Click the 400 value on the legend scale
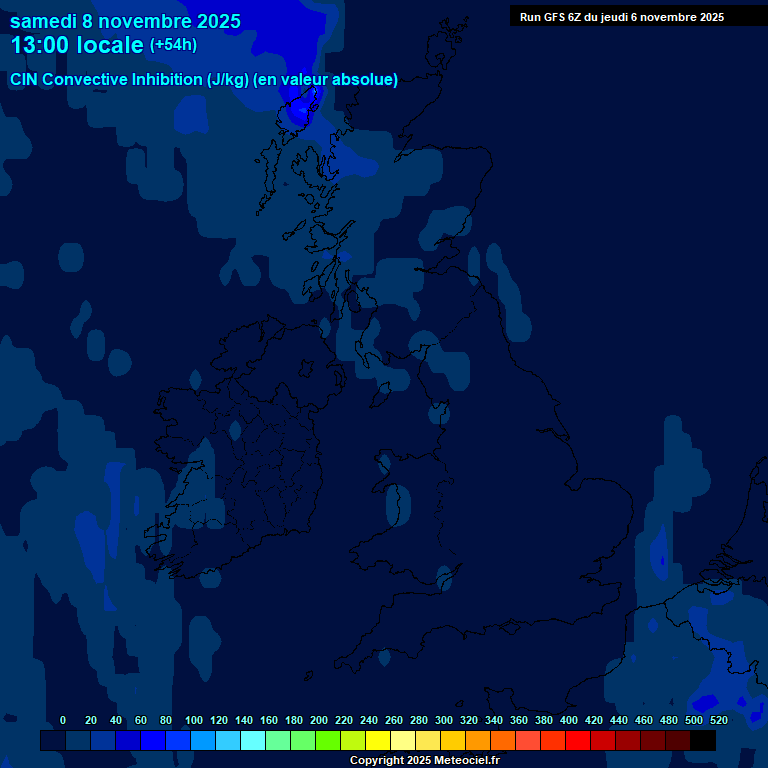 (x=568, y=720)
